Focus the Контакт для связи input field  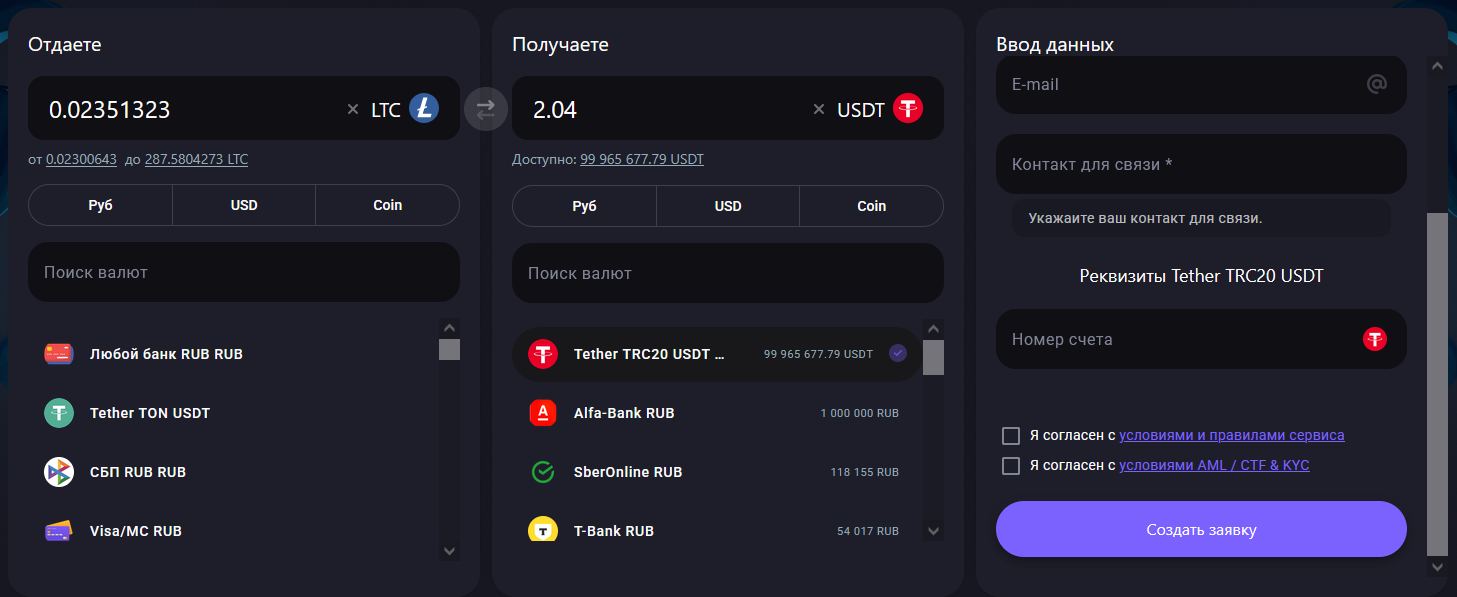click(x=1200, y=164)
